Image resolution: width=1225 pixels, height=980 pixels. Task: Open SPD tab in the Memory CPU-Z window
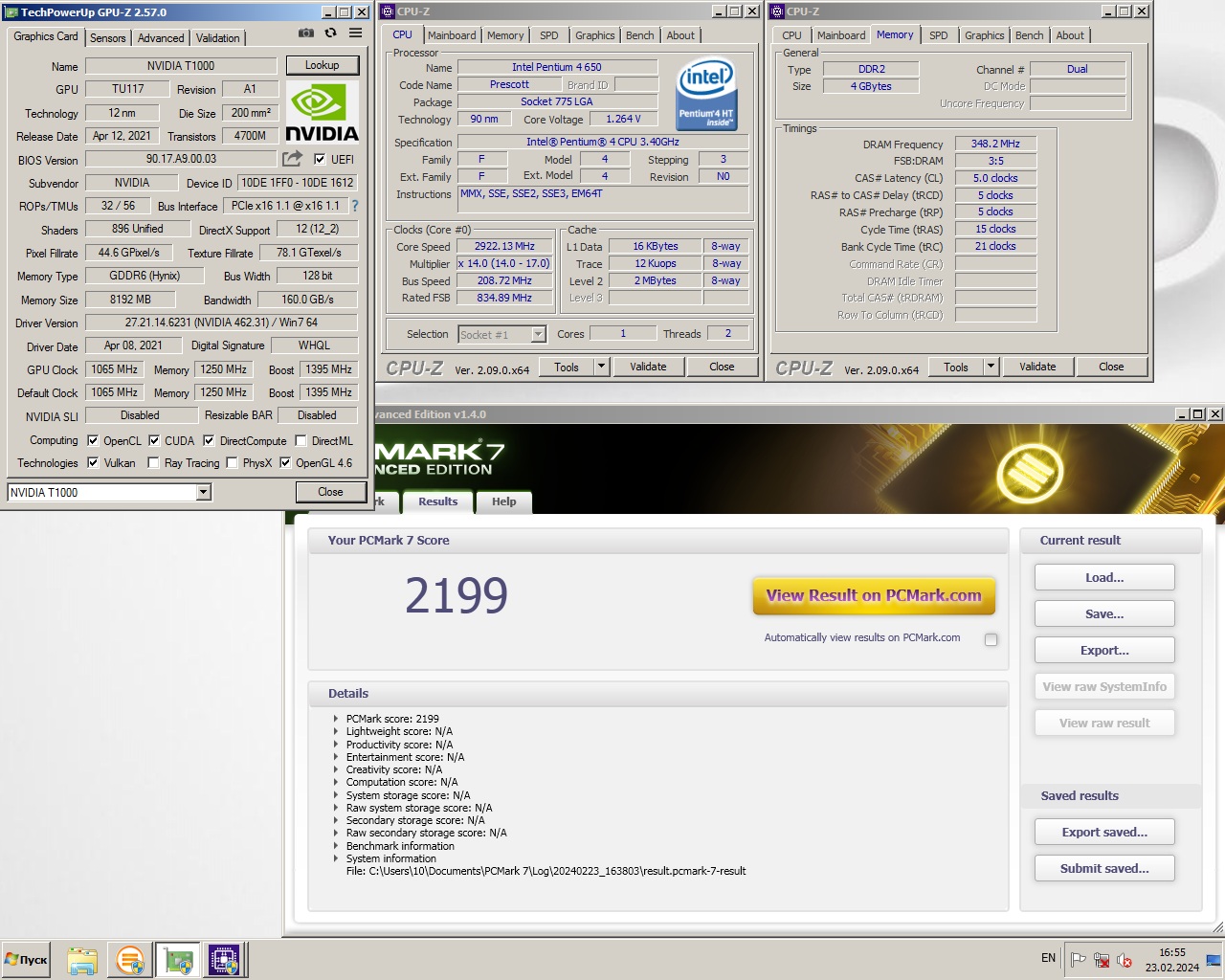coord(939,35)
